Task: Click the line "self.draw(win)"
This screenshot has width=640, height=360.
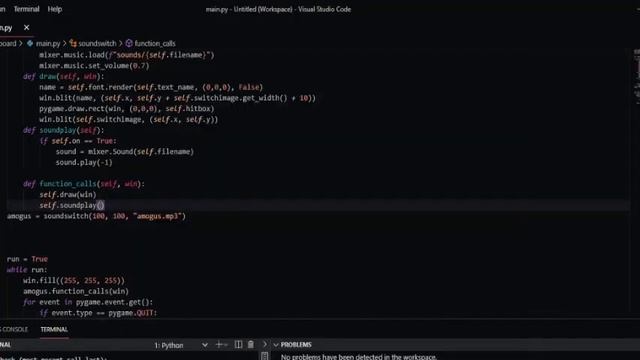Action: [x=68, y=195]
